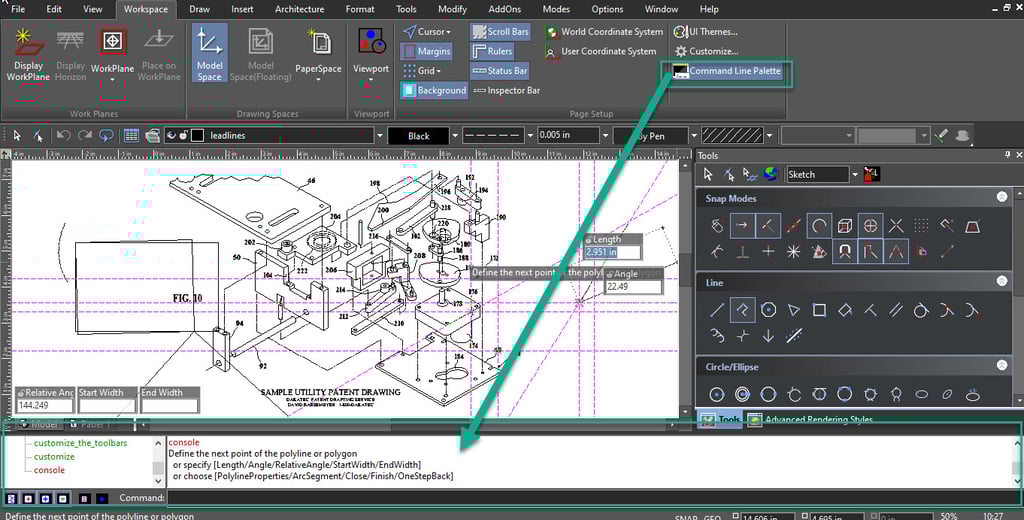Open the Customize dialog
The image size is (1024, 520).
707,51
